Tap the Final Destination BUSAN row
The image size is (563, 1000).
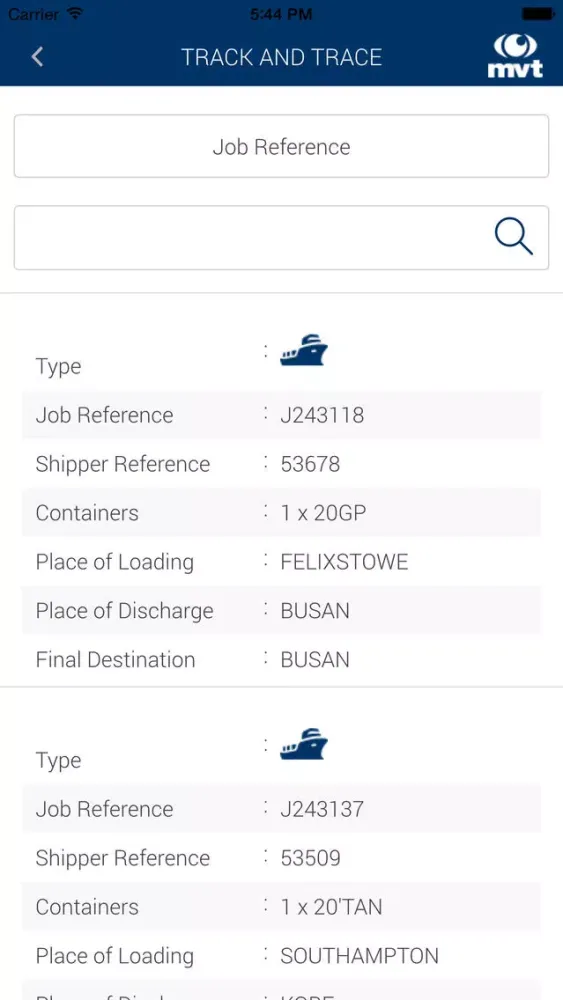click(281, 659)
